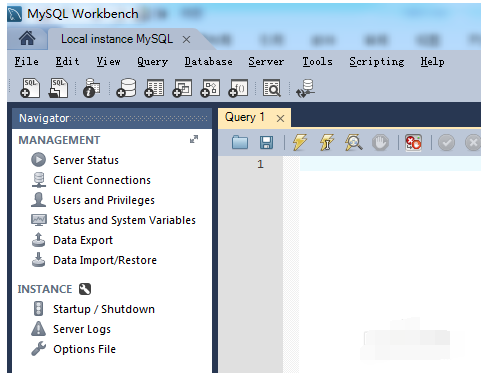Create a new function icon
Image resolution: width=499 pixels, height=373 pixels.
tap(238, 88)
